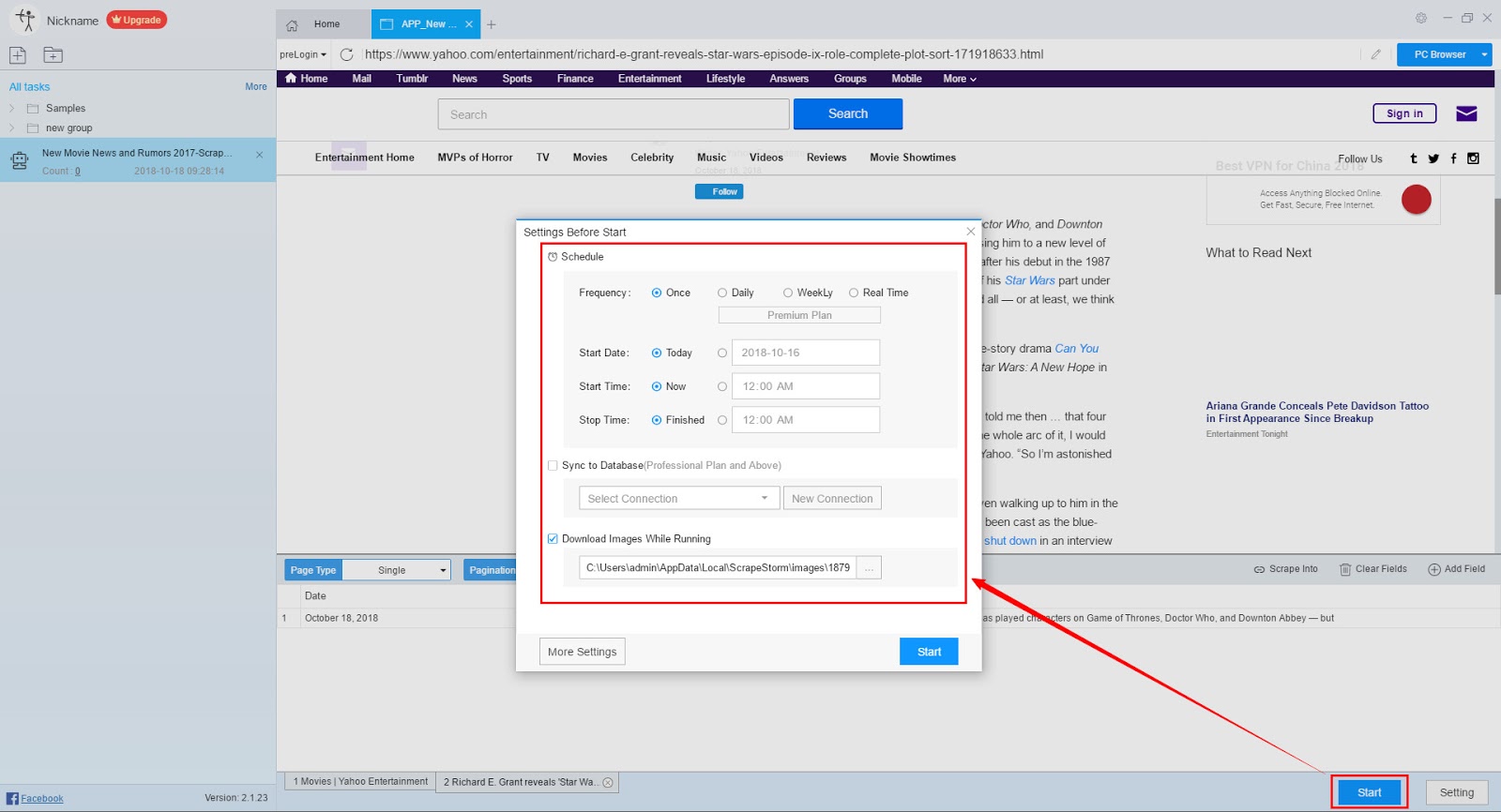Open the Select Connection dropdown
Image resolution: width=1501 pixels, height=812 pixels.
pos(679,498)
